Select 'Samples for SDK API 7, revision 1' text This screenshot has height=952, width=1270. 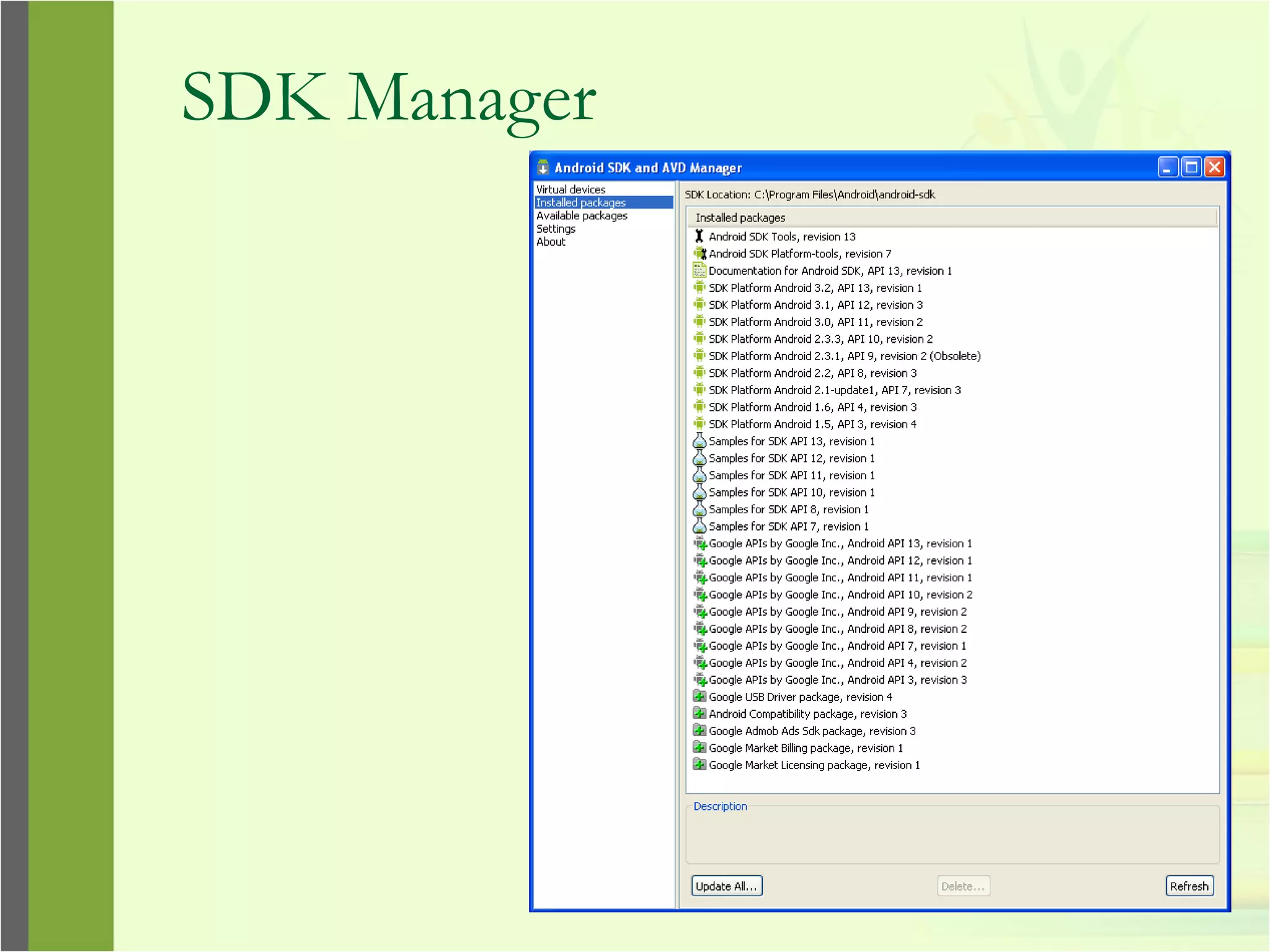point(789,526)
